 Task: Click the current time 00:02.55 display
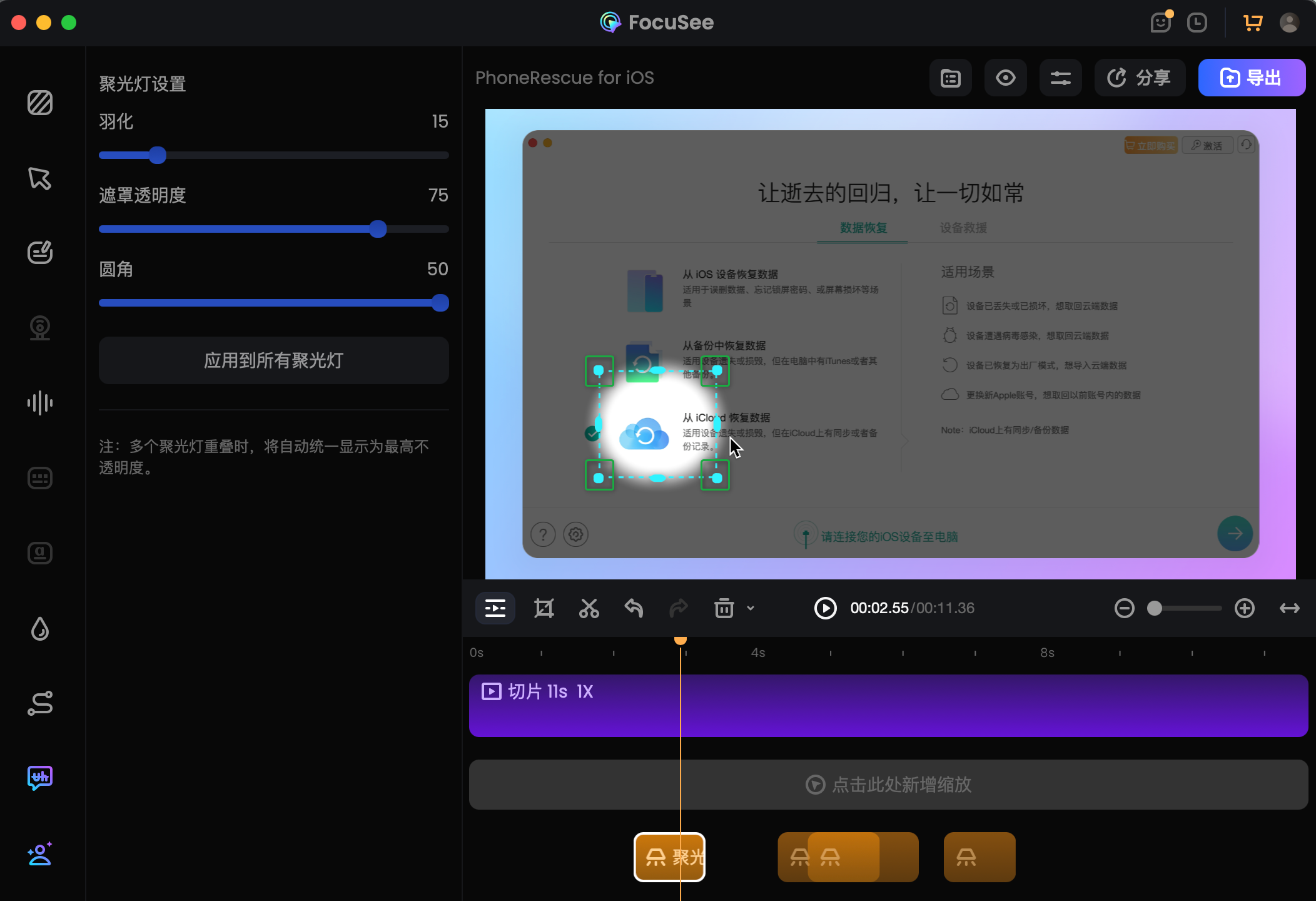pyautogui.click(x=879, y=608)
